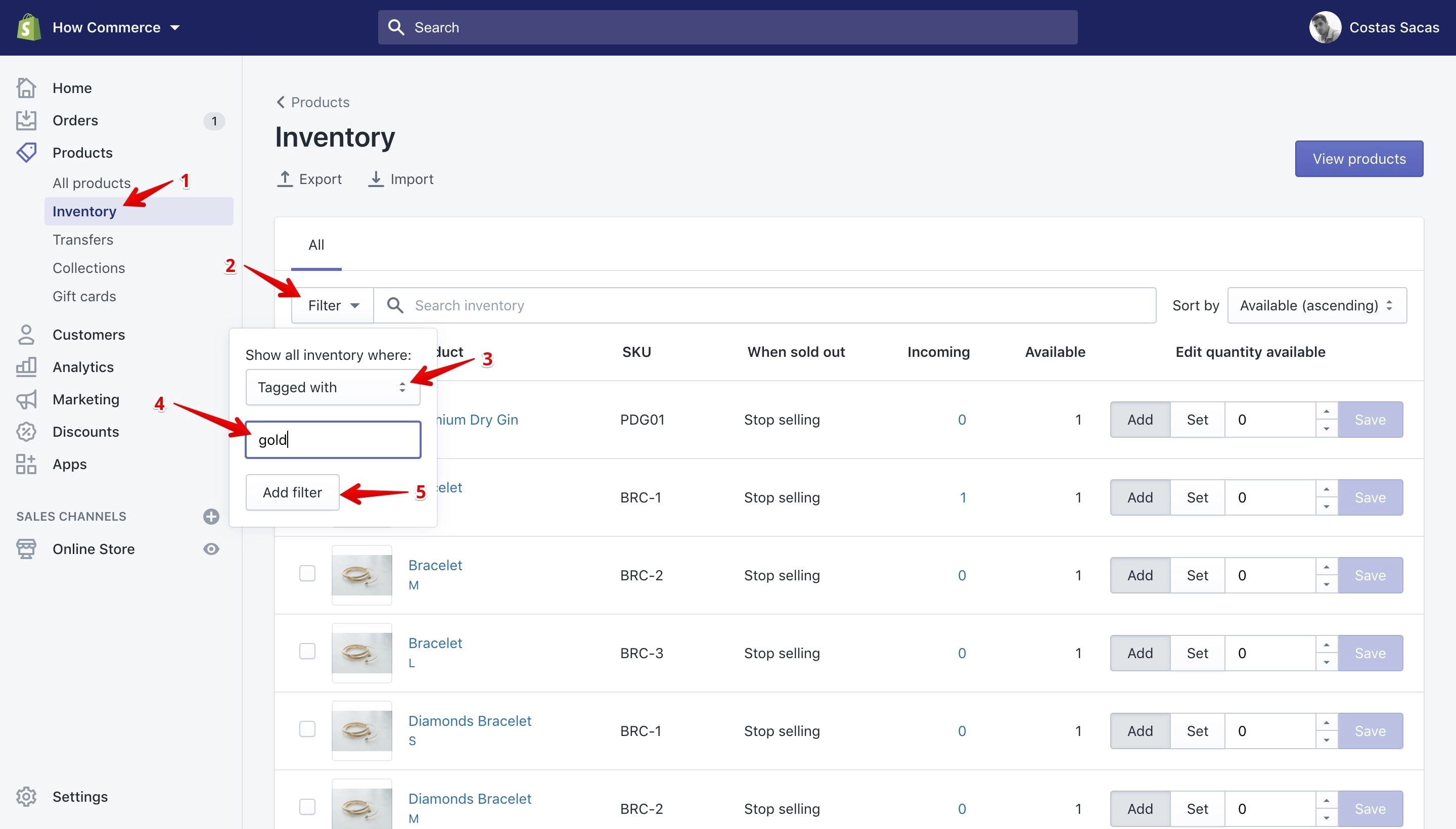Click the magnifier icon in Search inventory
This screenshot has height=829, width=1456.
(x=395, y=305)
